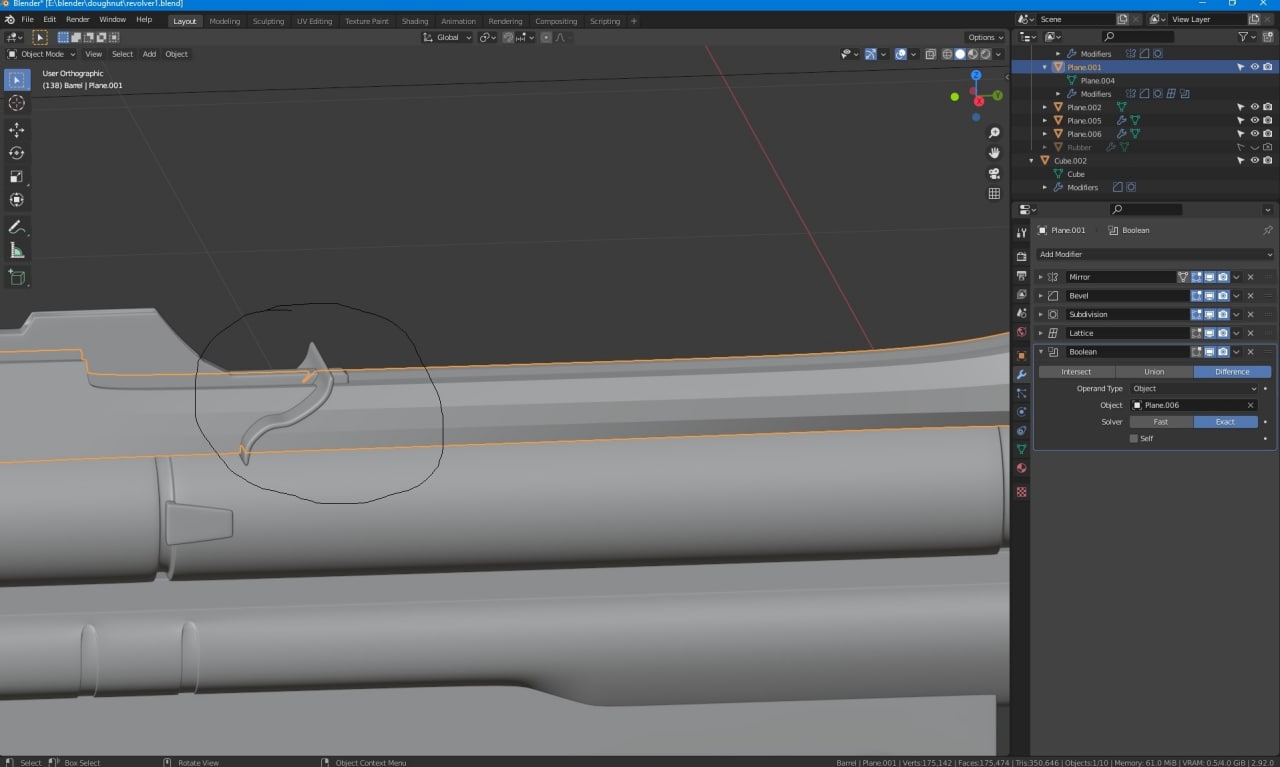The image size is (1280, 767).
Task: Open the viewport Add menu
Action: click(149, 54)
